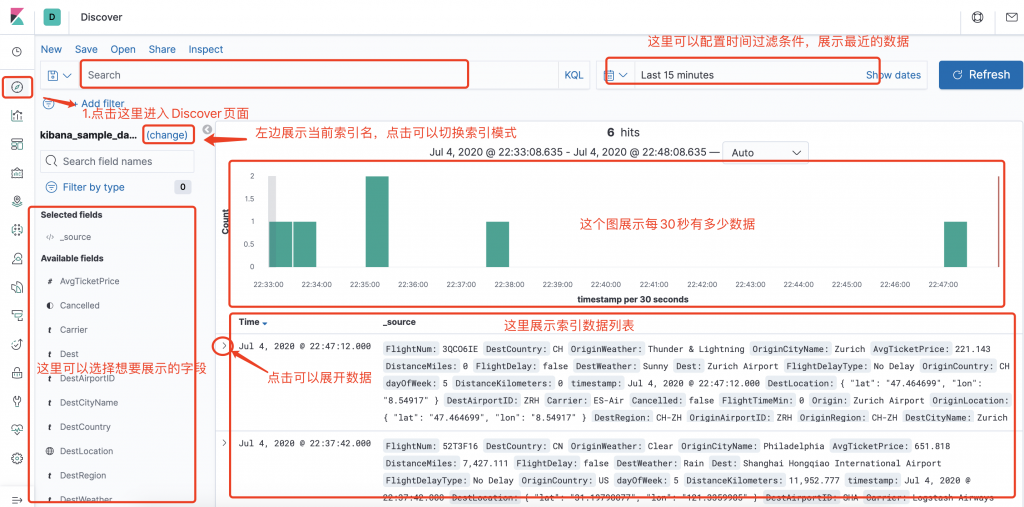Click the New menu item

click(x=52, y=49)
